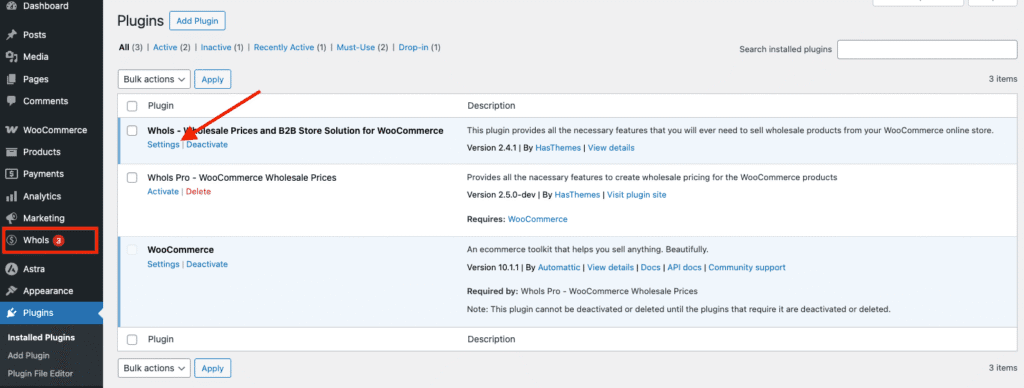Viewport: 1024px width, 388px height.
Task: Click the HasThemes author link for Whols Pro
Action: click(577, 195)
